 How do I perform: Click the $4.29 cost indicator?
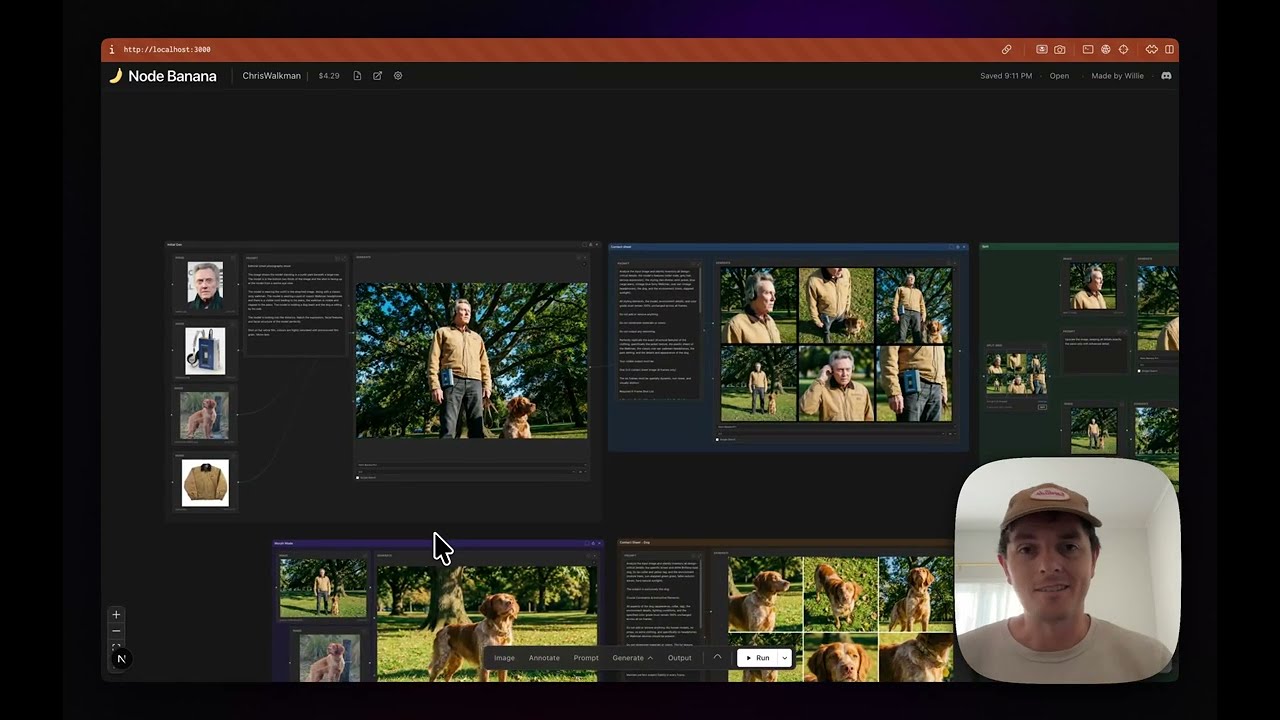[329, 76]
